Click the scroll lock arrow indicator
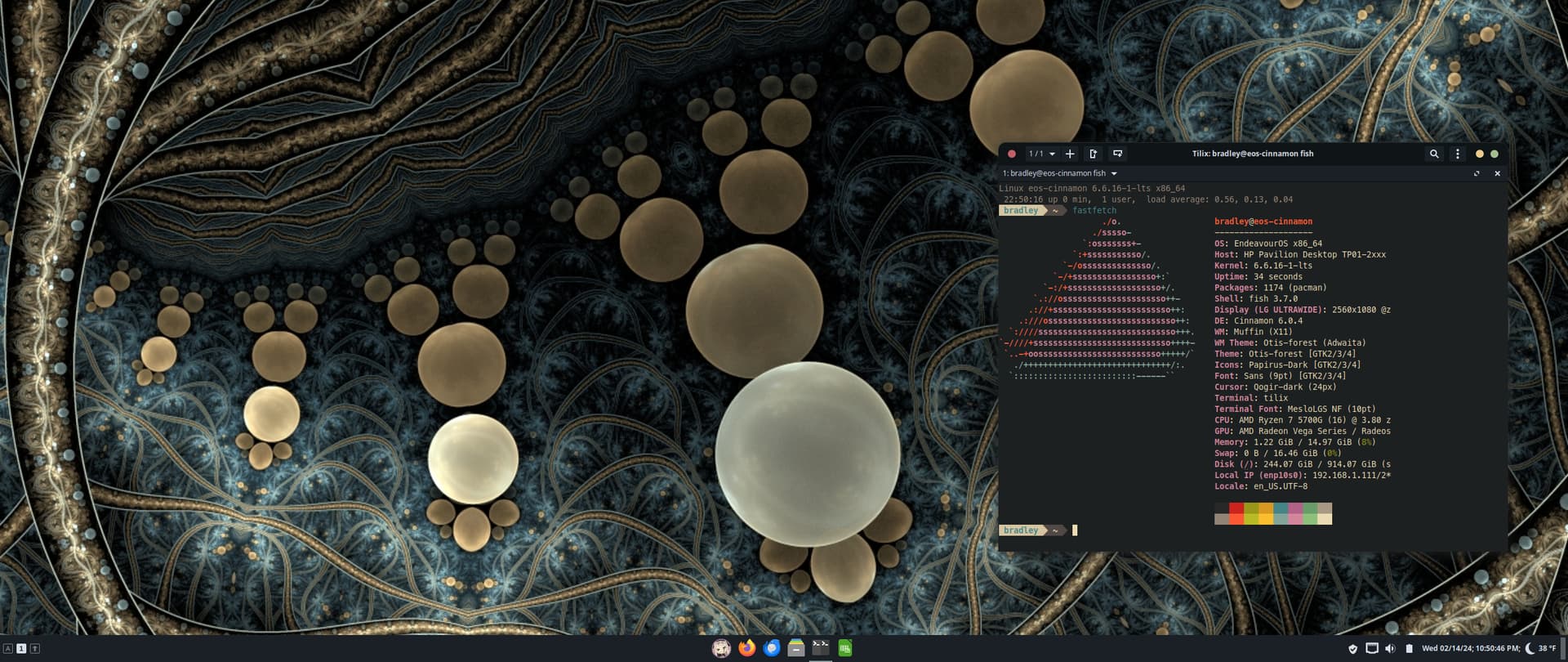 point(35,649)
